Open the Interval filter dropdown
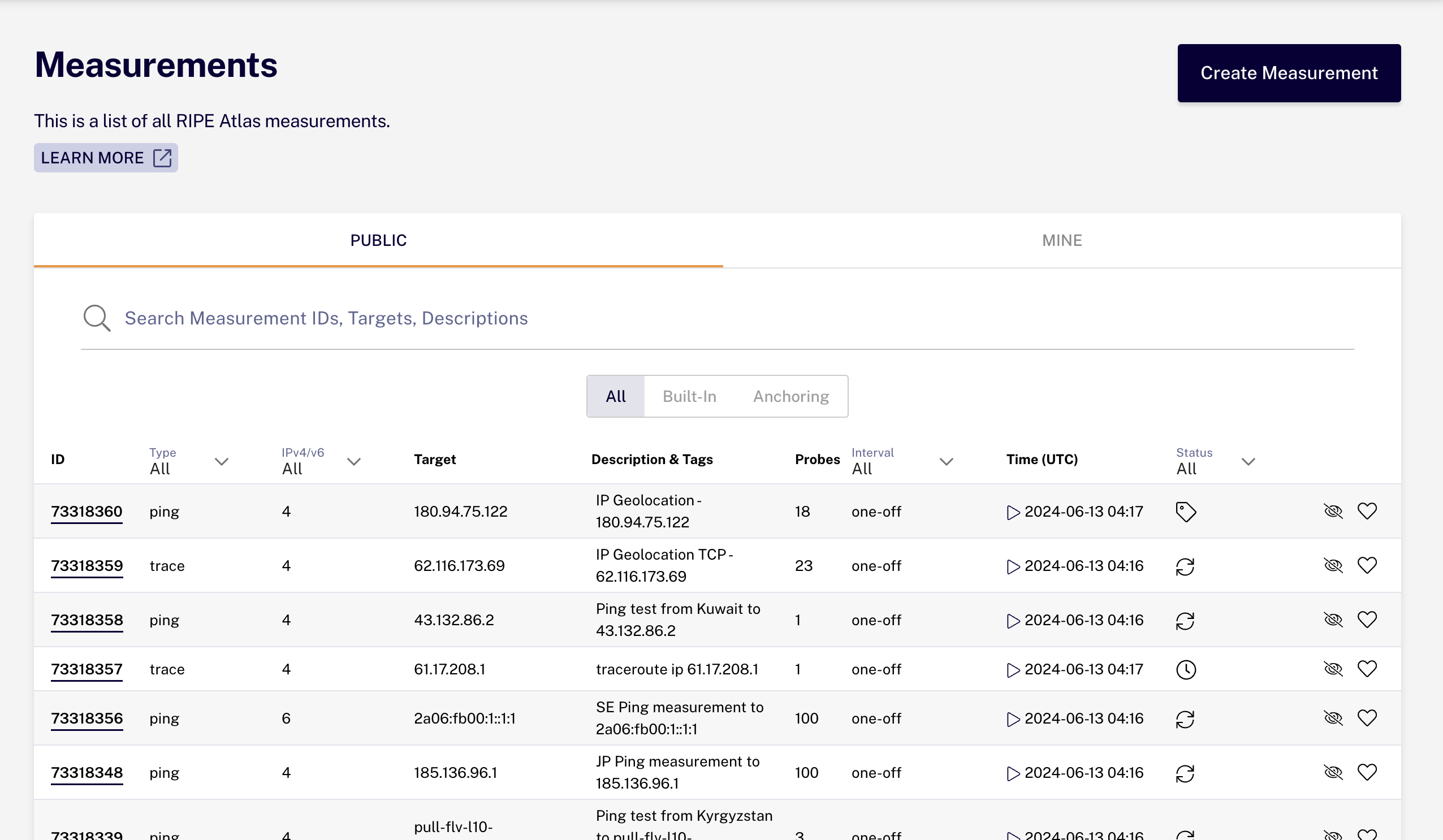The width and height of the screenshot is (1443, 840). 902,461
